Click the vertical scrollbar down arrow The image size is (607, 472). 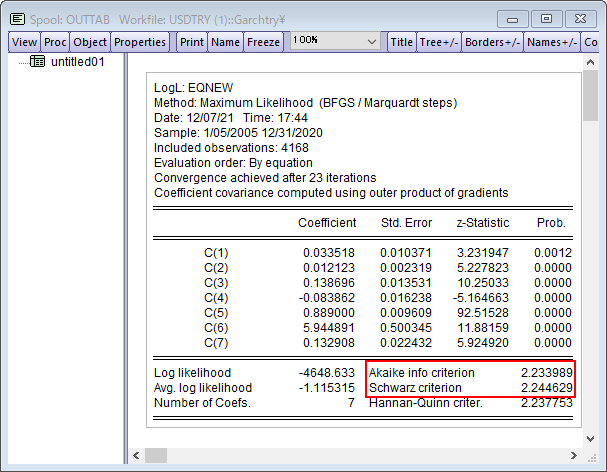(x=590, y=439)
